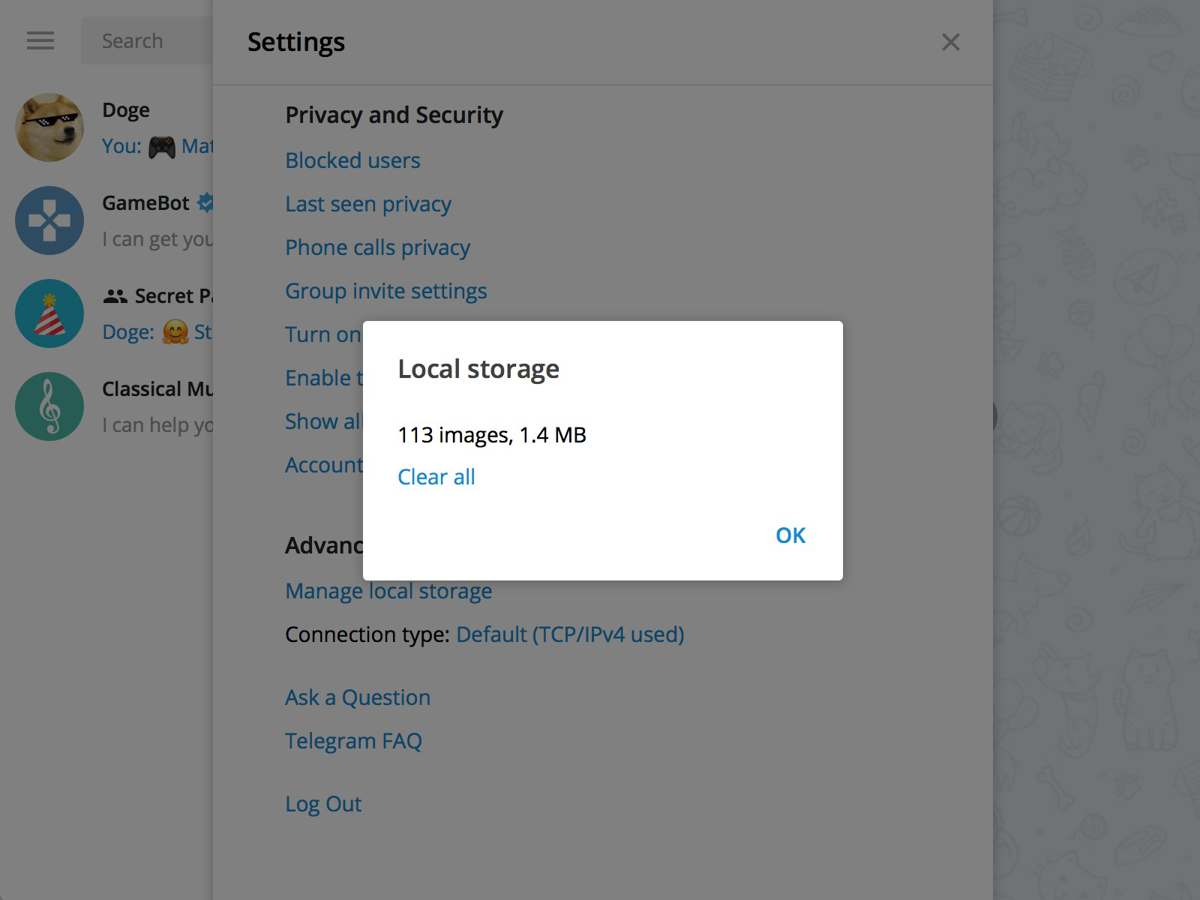Click the Secret Party hat avatar
1200x900 pixels.
[x=50, y=314]
